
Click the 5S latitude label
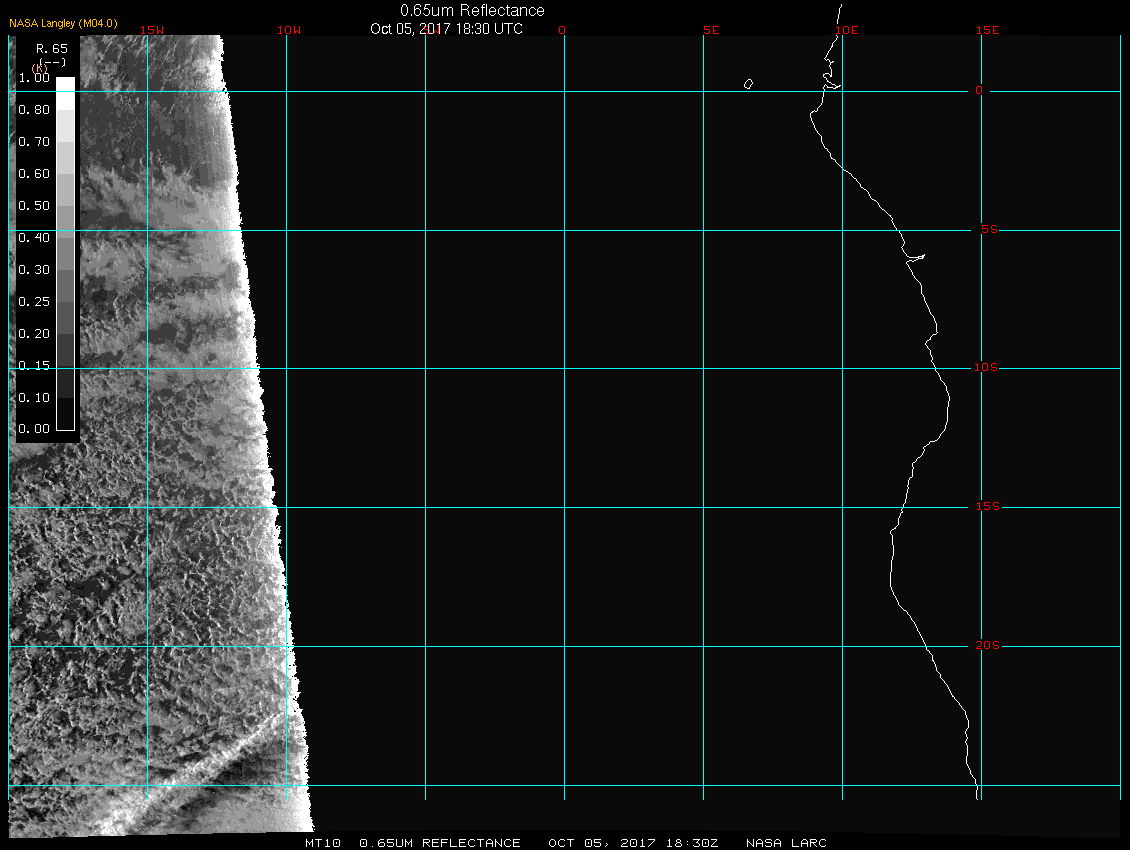[988, 230]
